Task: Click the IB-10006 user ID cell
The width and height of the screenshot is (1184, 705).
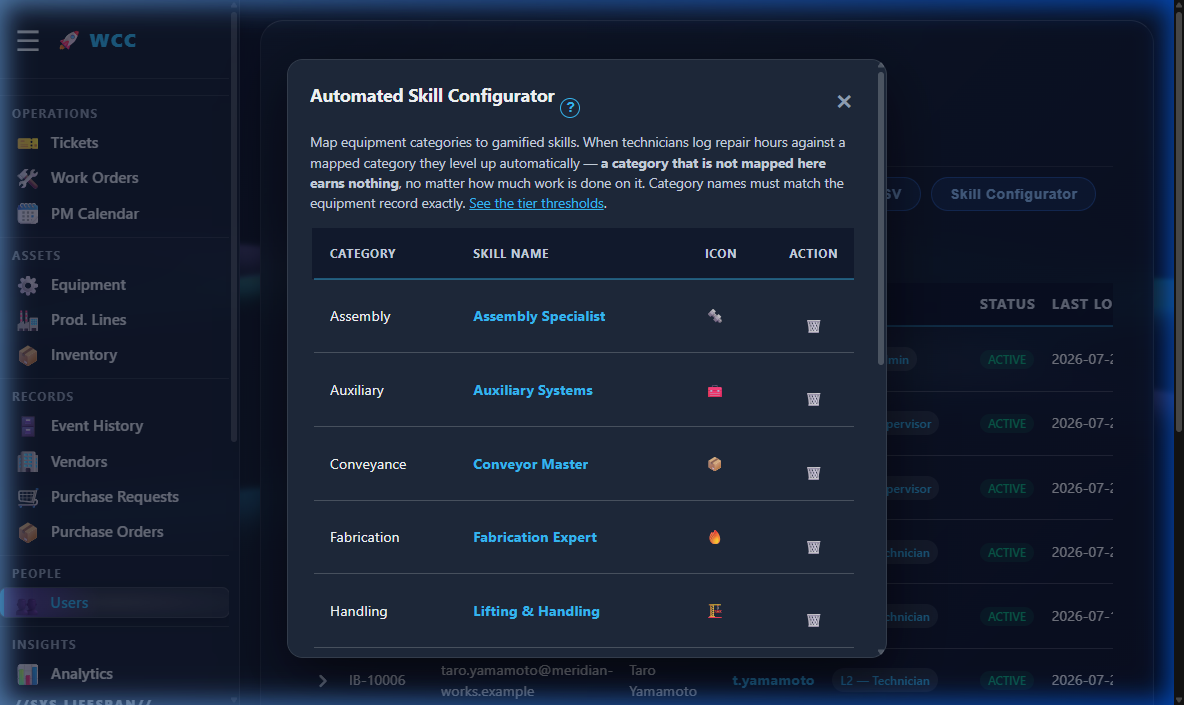Action: [x=377, y=681]
